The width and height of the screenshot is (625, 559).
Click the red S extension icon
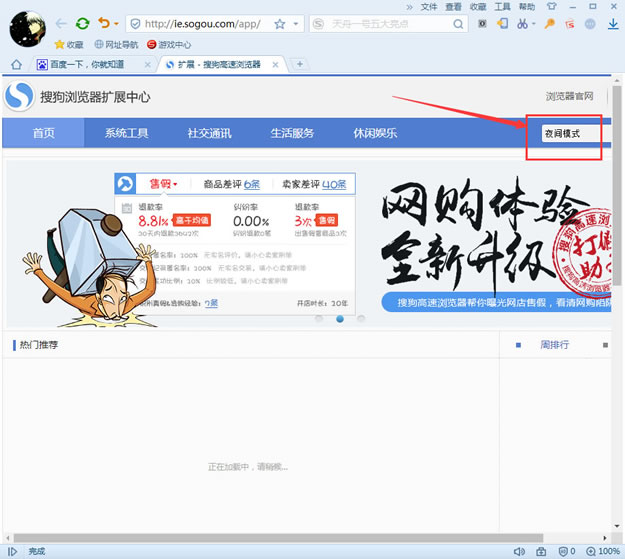[570, 24]
